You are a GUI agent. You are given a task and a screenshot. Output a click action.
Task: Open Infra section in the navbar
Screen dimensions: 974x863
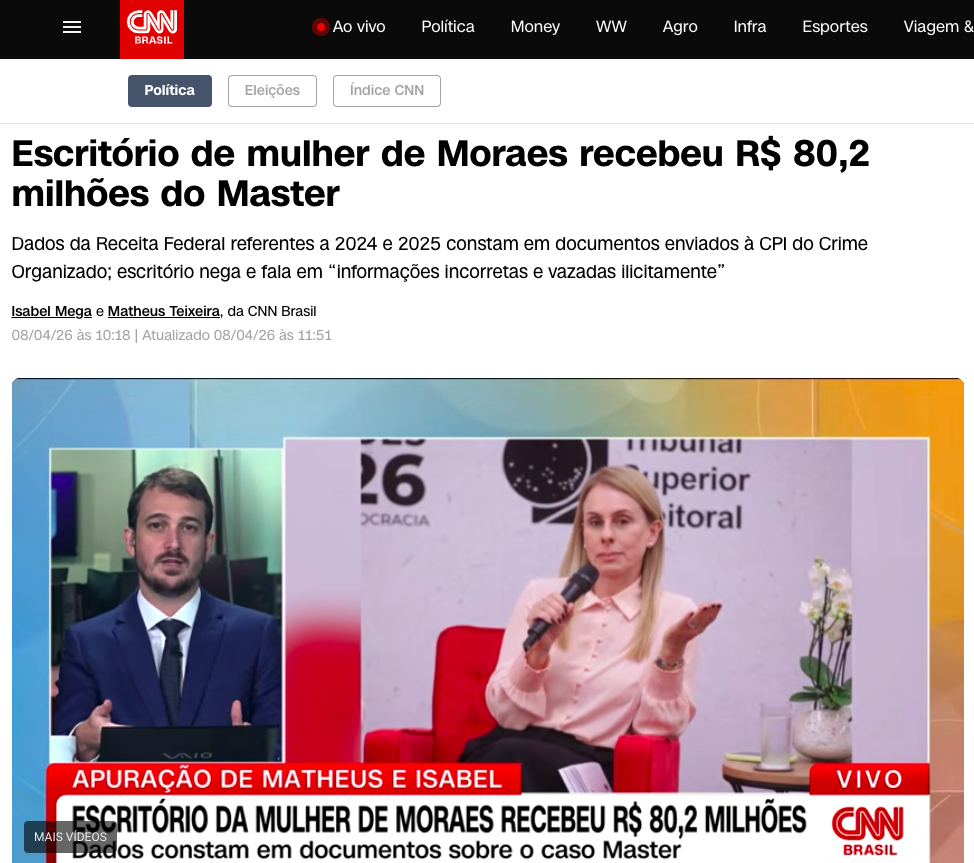click(x=749, y=27)
